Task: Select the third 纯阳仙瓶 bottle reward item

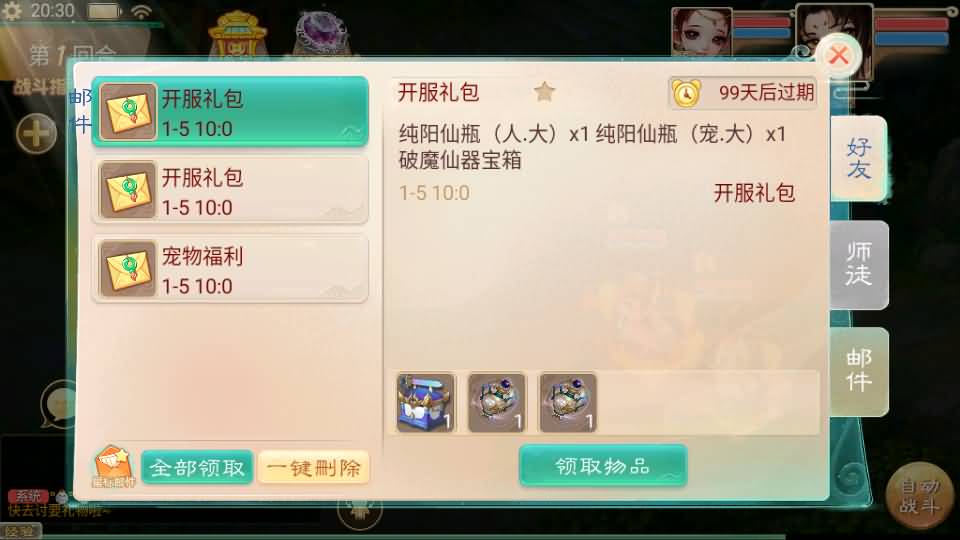Action: [x=568, y=402]
